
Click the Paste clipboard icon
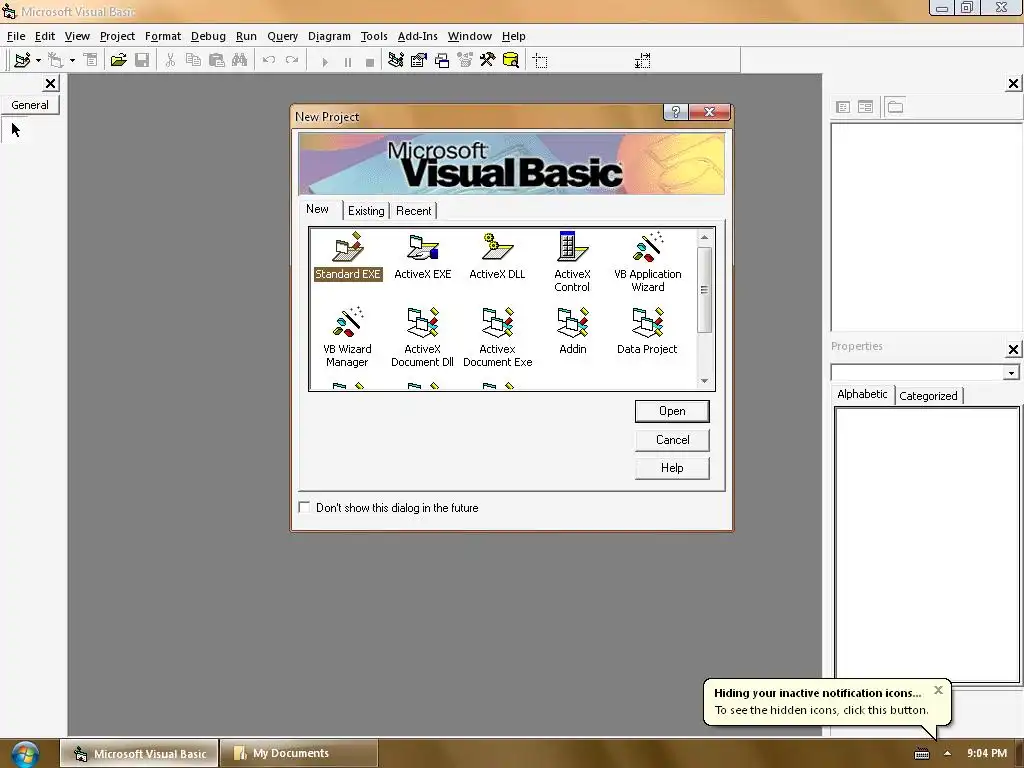pyautogui.click(x=217, y=61)
